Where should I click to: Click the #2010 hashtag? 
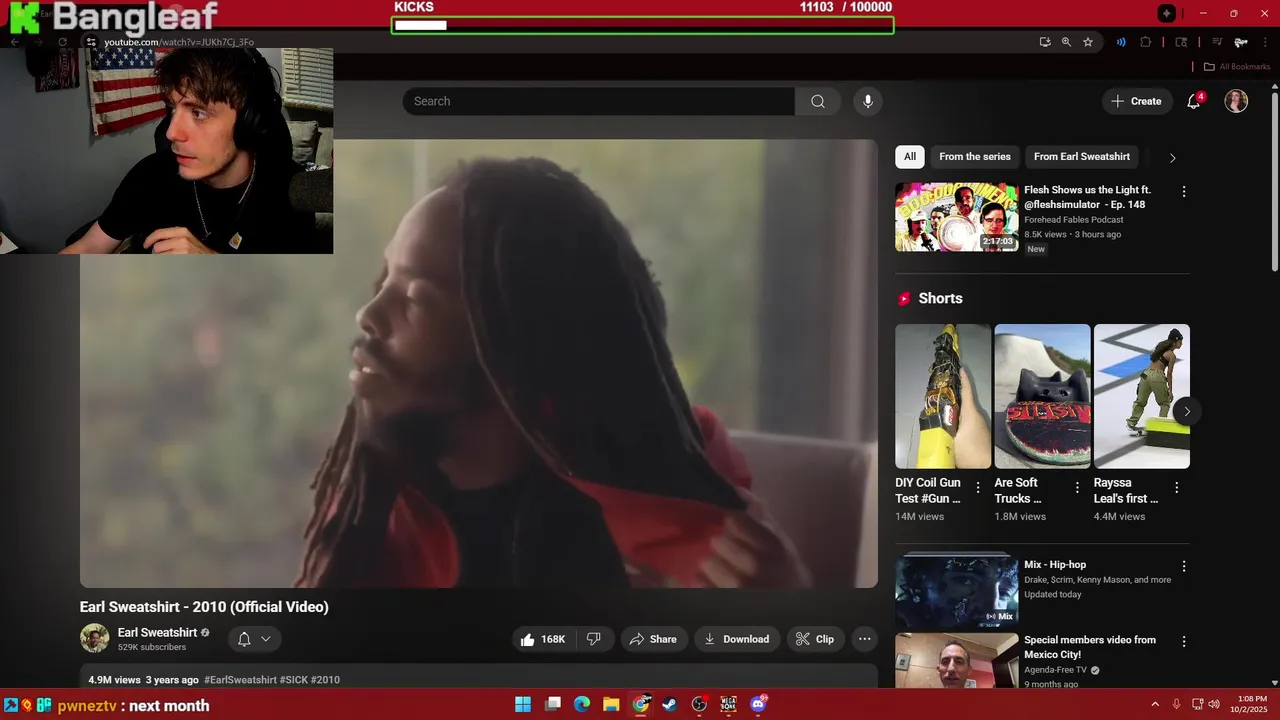[325, 680]
